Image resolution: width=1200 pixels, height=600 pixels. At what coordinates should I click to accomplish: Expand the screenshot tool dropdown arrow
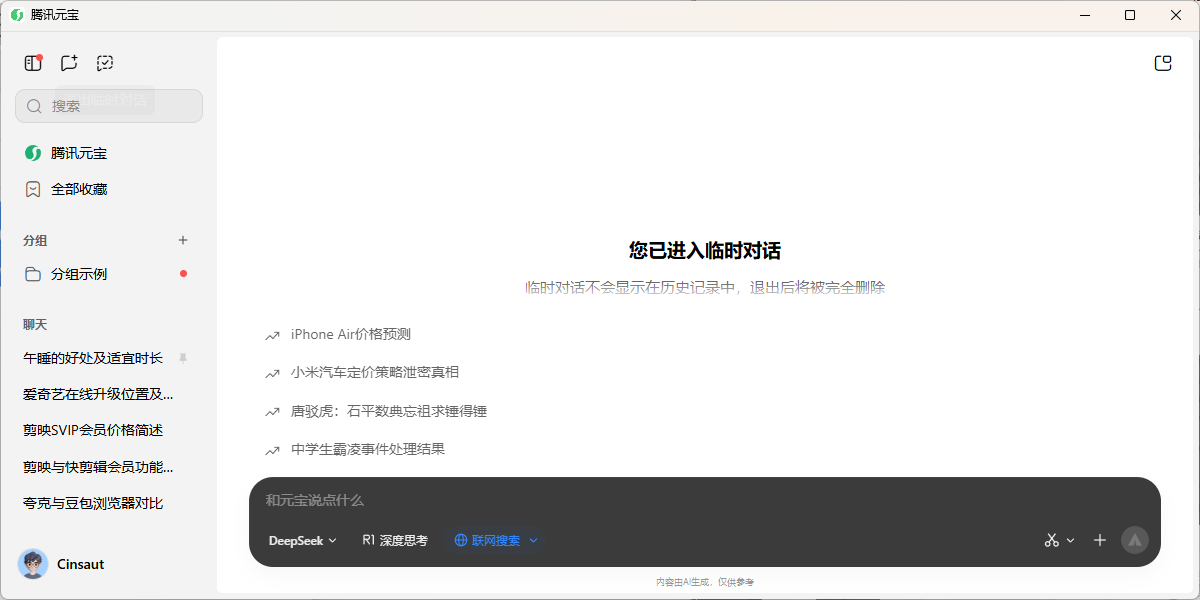pos(1070,540)
